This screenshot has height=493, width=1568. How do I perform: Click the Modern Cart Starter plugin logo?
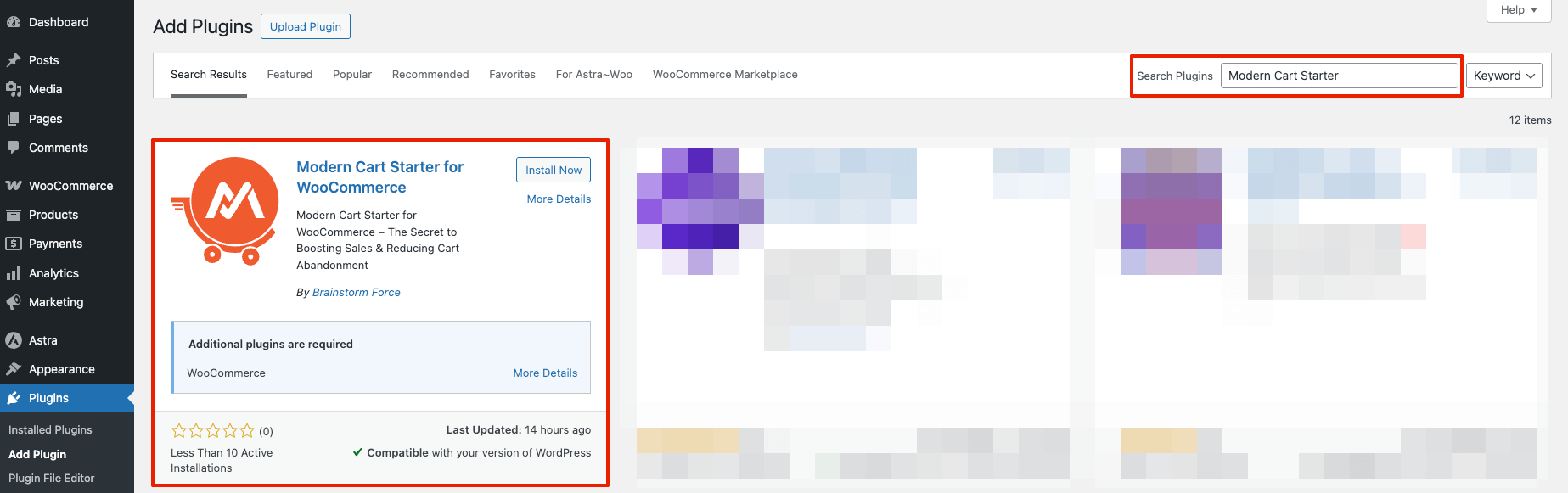coord(226,211)
